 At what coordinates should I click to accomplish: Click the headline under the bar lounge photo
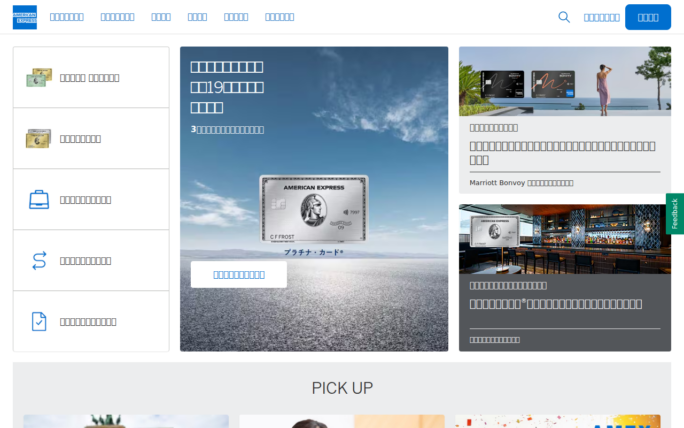tap(556, 304)
